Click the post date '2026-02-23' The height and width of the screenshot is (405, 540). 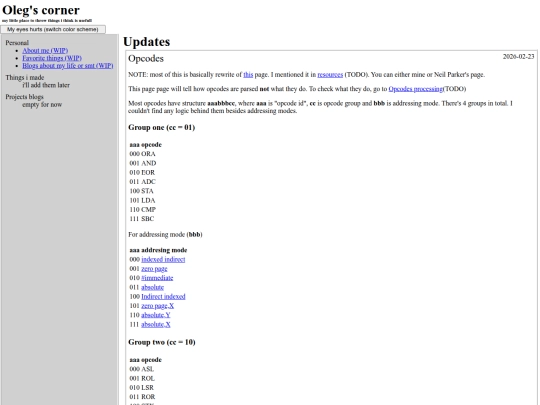pyautogui.click(x=518, y=56)
